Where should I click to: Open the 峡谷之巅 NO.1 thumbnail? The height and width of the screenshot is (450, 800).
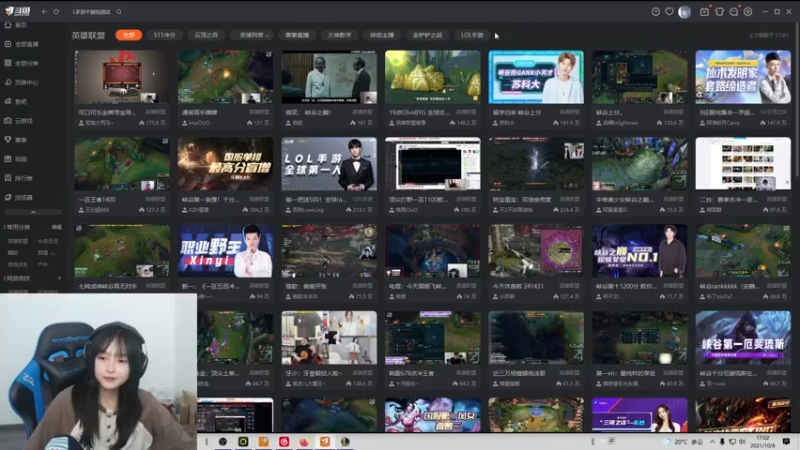[639, 251]
